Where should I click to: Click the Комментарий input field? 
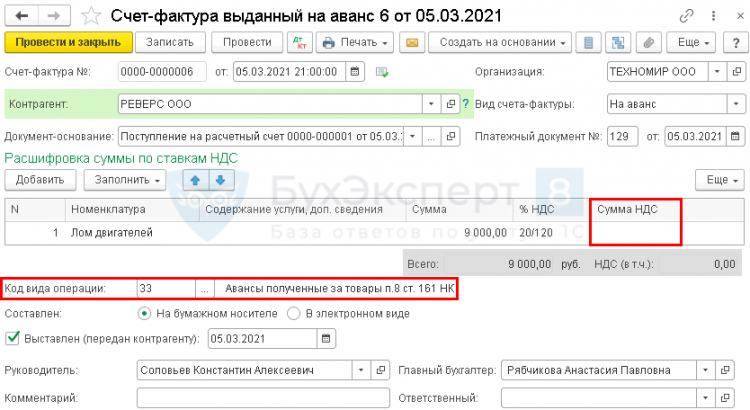click(x=263, y=398)
